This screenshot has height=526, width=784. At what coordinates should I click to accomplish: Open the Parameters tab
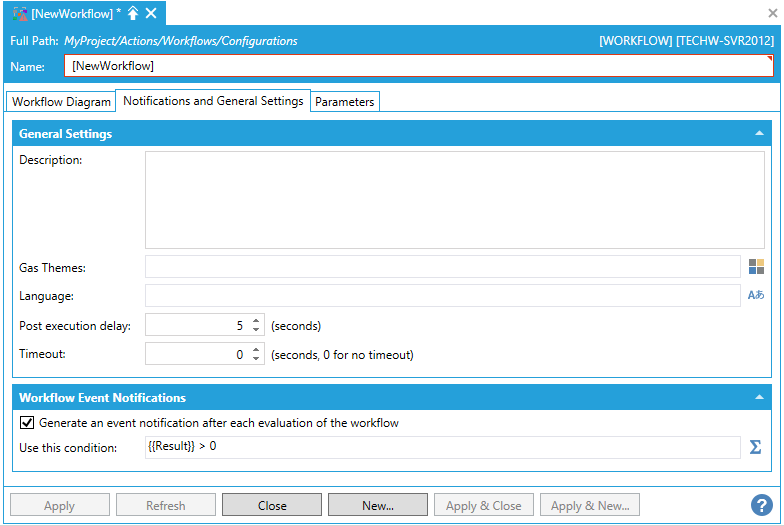pos(345,102)
